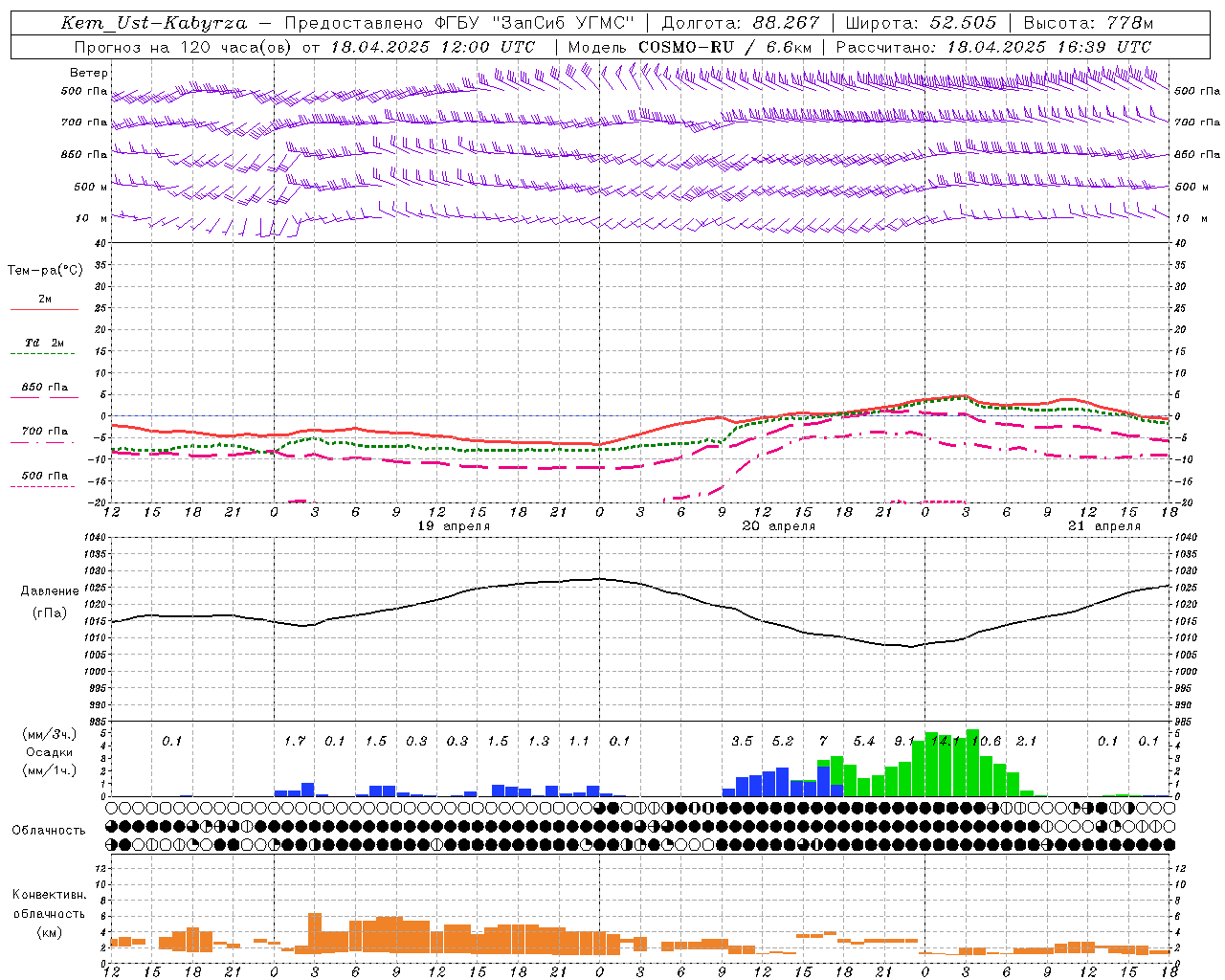Click the date label "19 апреля"
Screen dimensions: 1225x980
tap(454, 526)
